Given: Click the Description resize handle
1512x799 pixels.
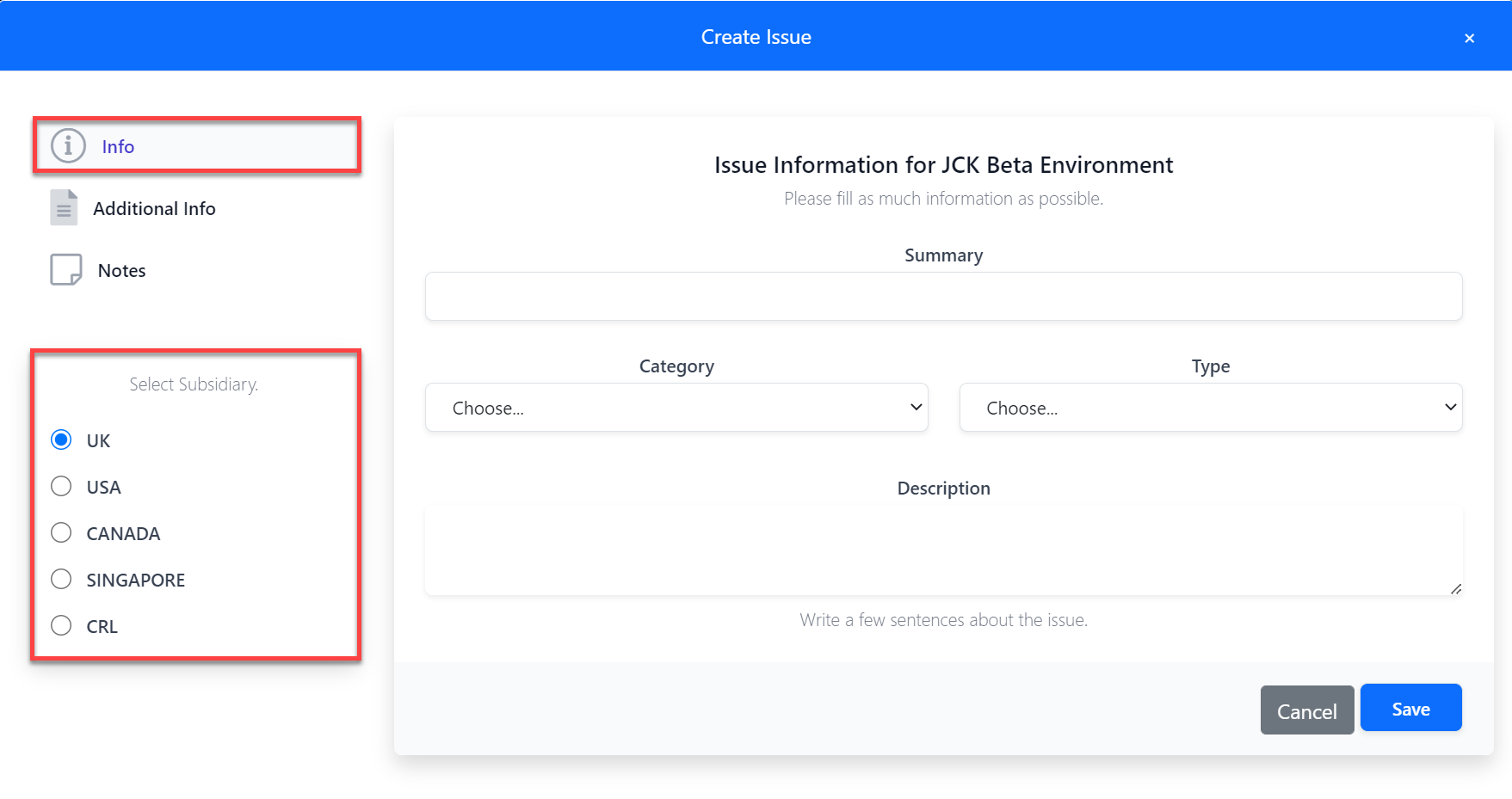Looking at the screenshot, I should [x=1455, y=589].
